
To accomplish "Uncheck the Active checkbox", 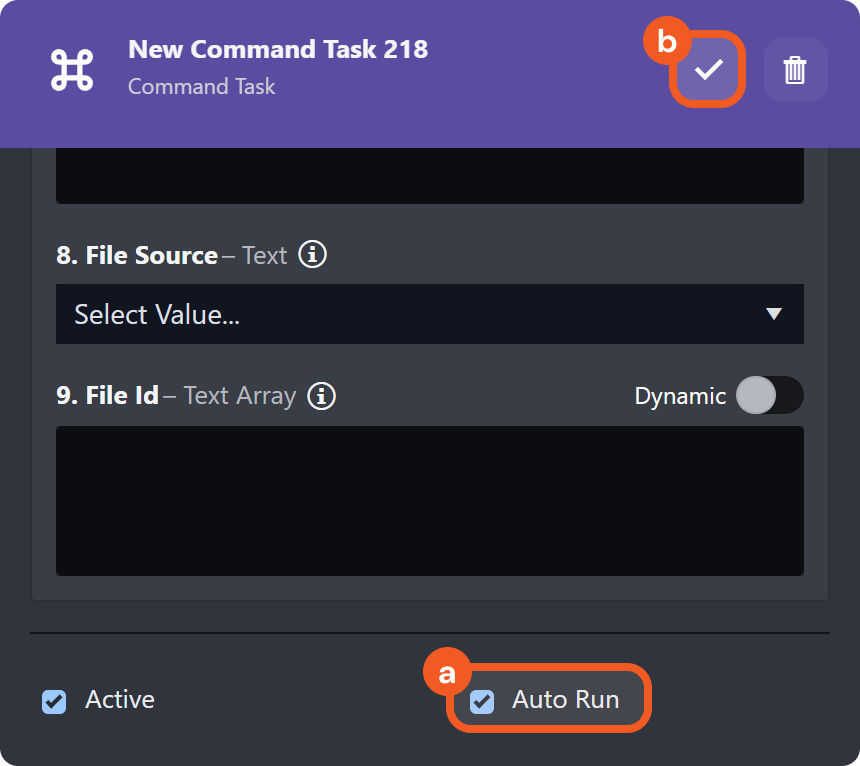I will point(54,701).
